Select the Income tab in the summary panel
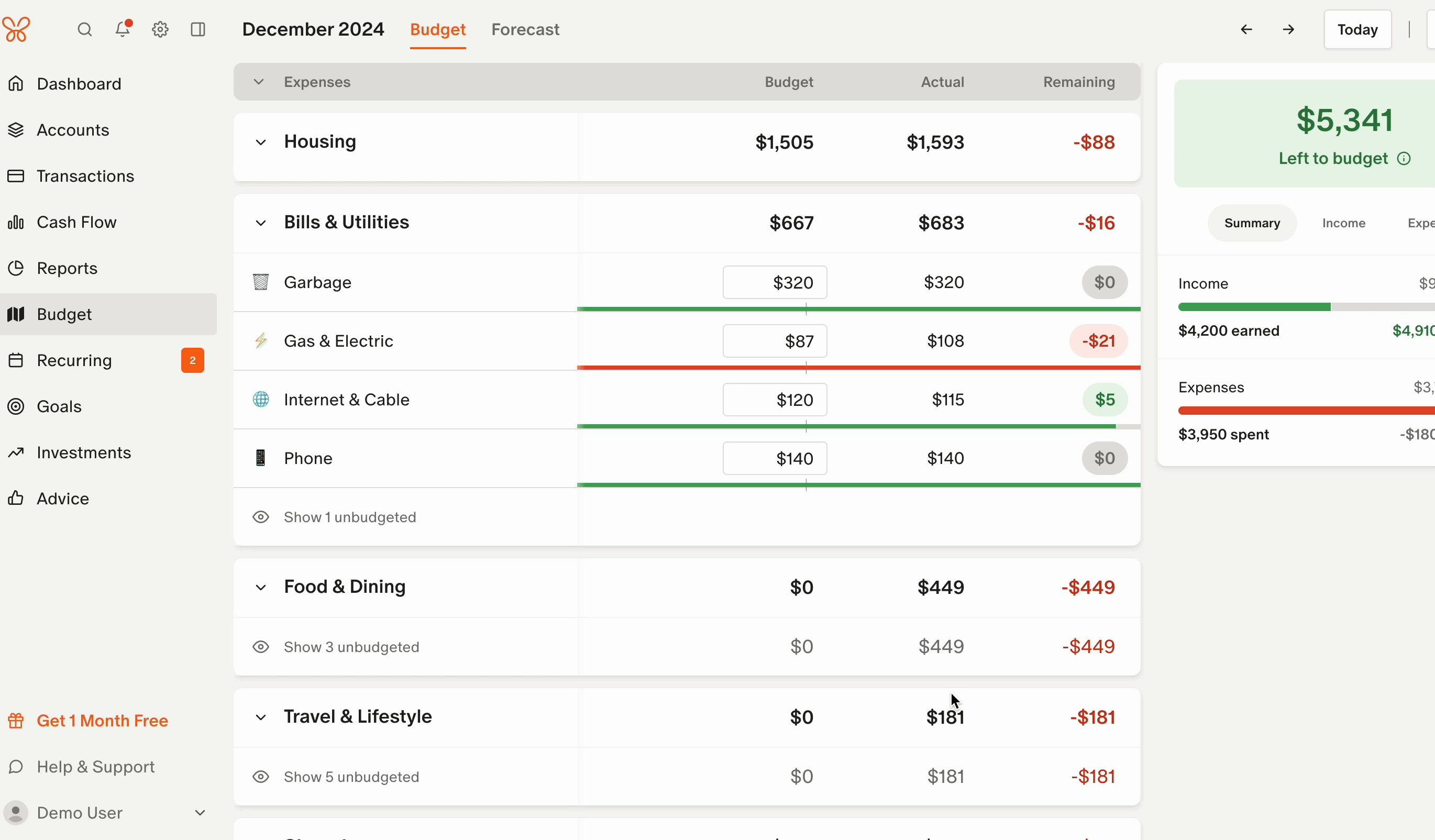Image resolution: width=1435 pixels, height=840 pixels. [x=1343, y=222]
